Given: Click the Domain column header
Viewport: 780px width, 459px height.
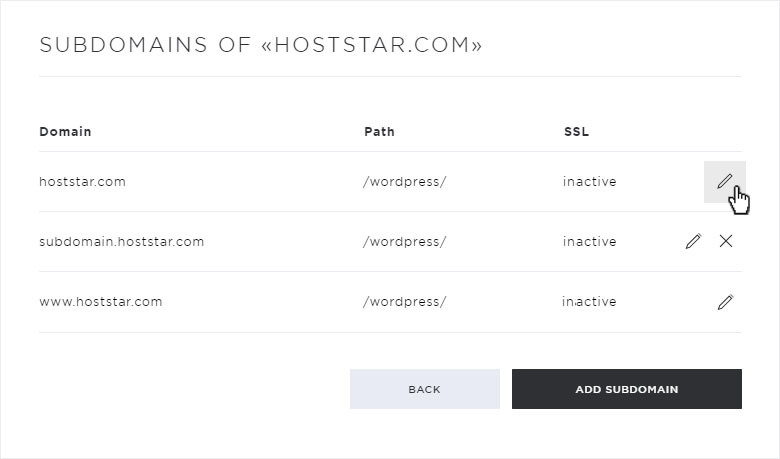Looking at the screenshot, I should (x=65, y=132).
